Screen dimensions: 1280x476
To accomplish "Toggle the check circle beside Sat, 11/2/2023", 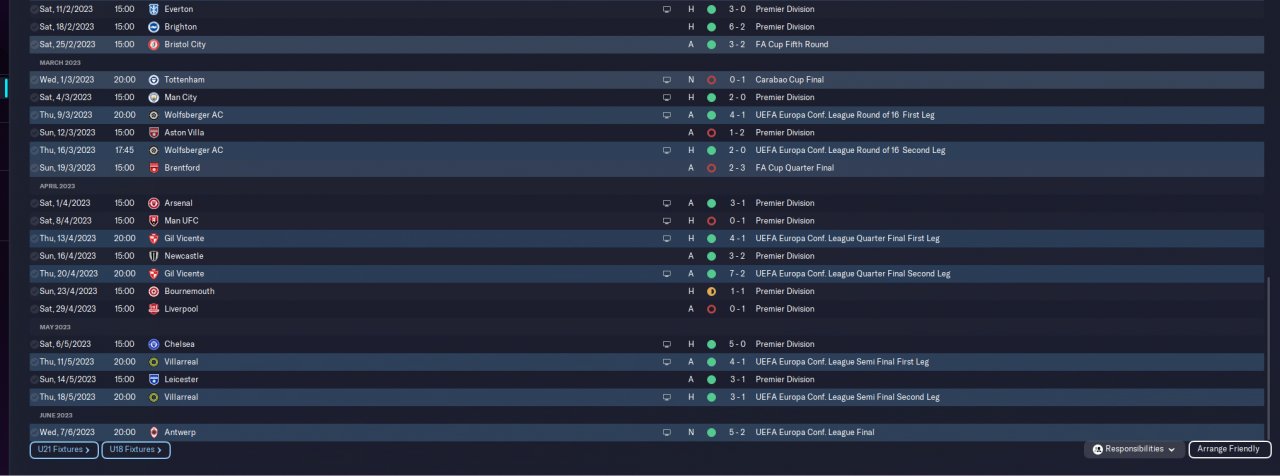I will (x=34, y=9).
